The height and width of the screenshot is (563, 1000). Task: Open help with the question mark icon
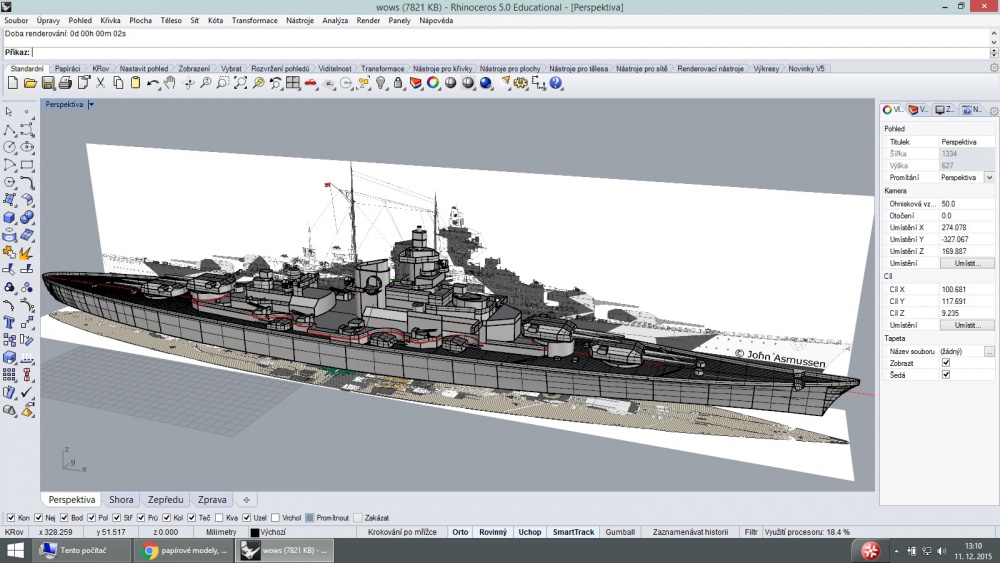click(x=556, y=83)
